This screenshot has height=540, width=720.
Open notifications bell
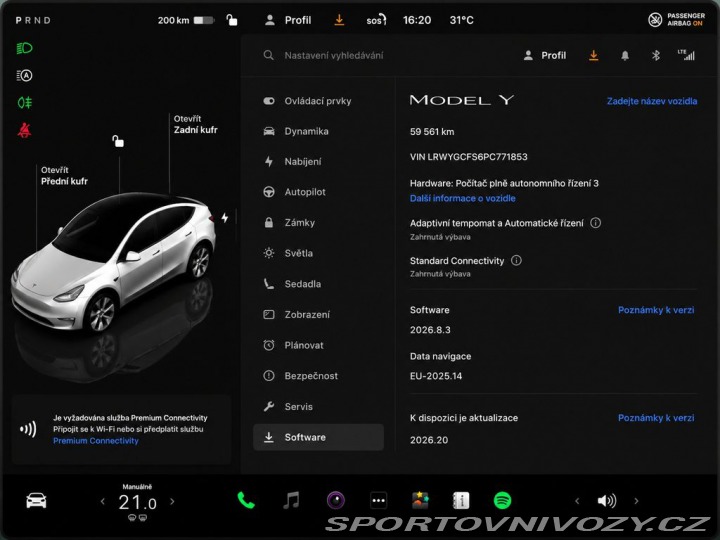(x=624, y=56)
